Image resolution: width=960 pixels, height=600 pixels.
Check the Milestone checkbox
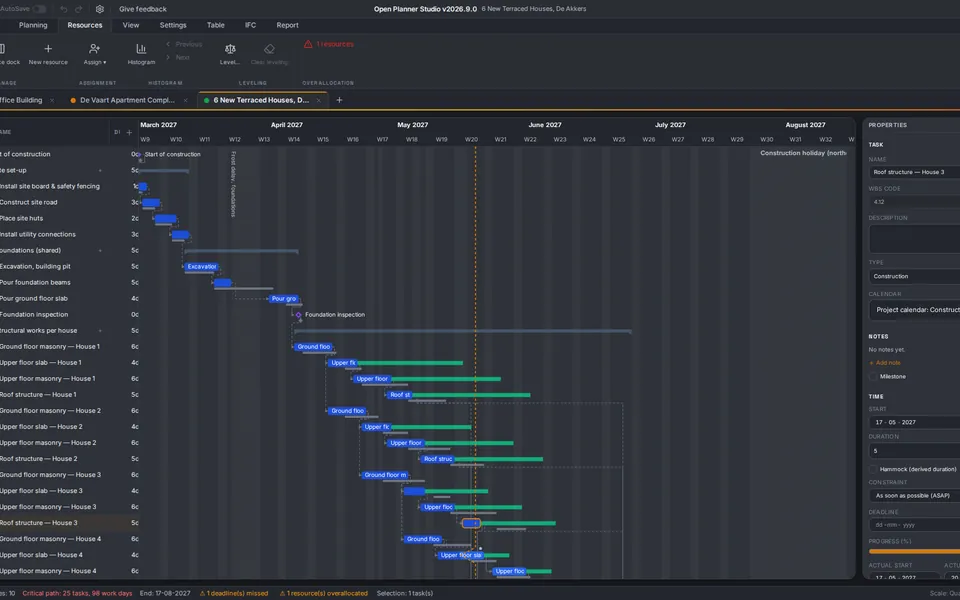[873, 377]
